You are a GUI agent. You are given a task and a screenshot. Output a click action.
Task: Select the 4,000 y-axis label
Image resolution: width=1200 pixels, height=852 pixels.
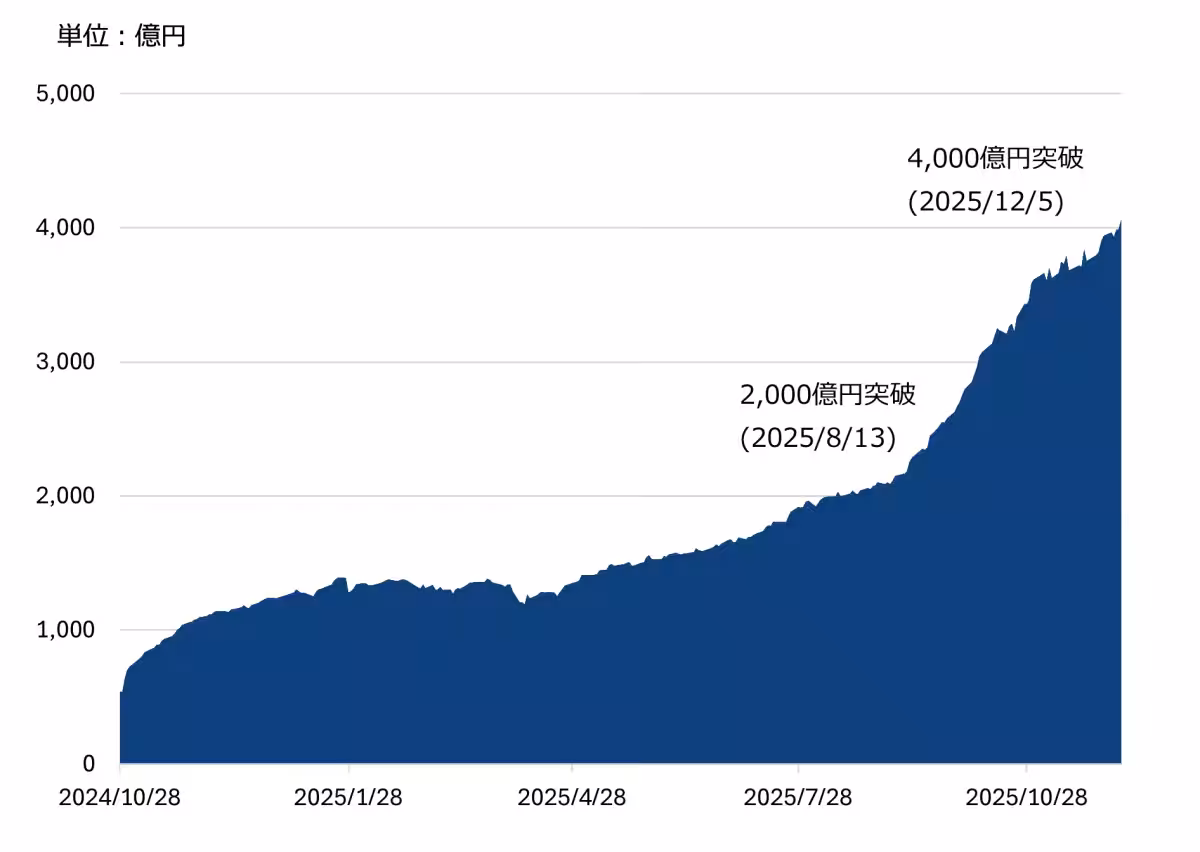(x=65, y=228)
